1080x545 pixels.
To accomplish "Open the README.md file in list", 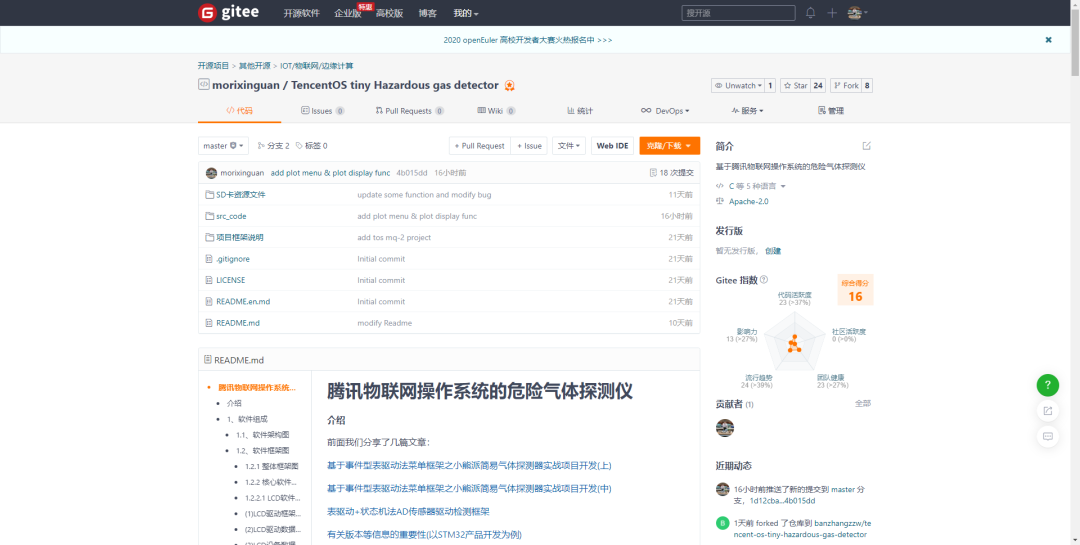I will tap(238, 323).
